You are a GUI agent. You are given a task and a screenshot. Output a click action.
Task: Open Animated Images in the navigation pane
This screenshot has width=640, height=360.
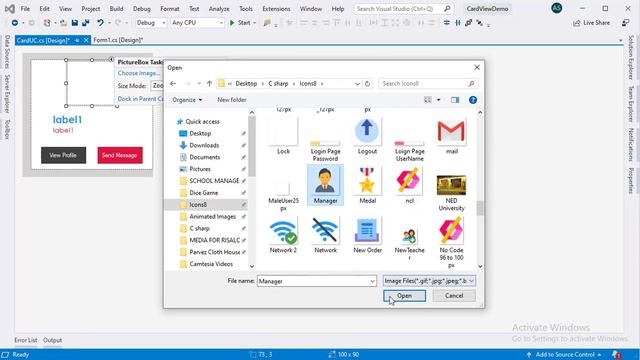click(x=212, y=216)
